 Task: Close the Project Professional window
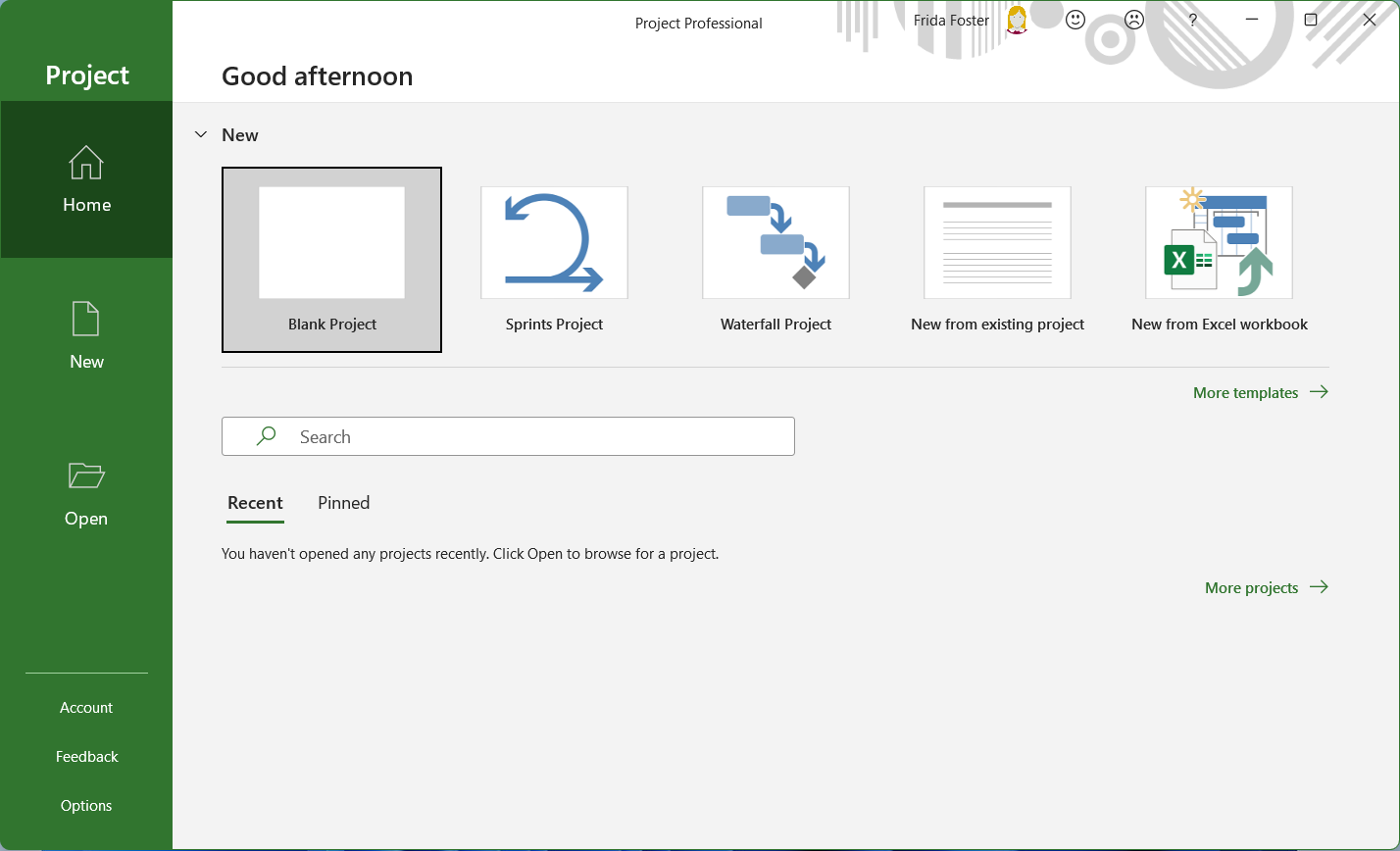click(x=1370, y=20)
